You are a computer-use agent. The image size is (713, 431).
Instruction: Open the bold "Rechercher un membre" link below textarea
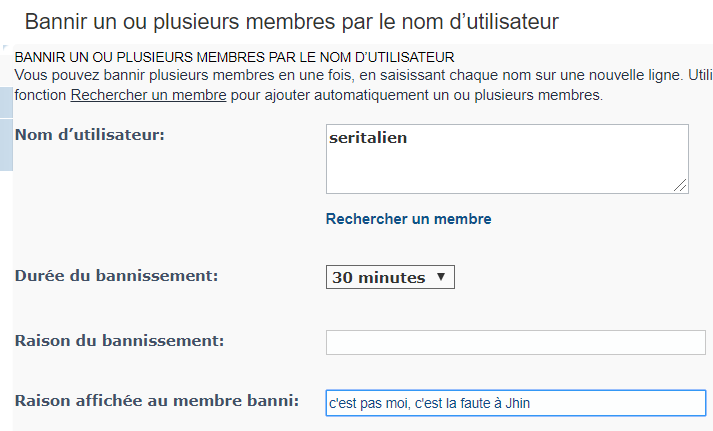click(x=408, y=219)
